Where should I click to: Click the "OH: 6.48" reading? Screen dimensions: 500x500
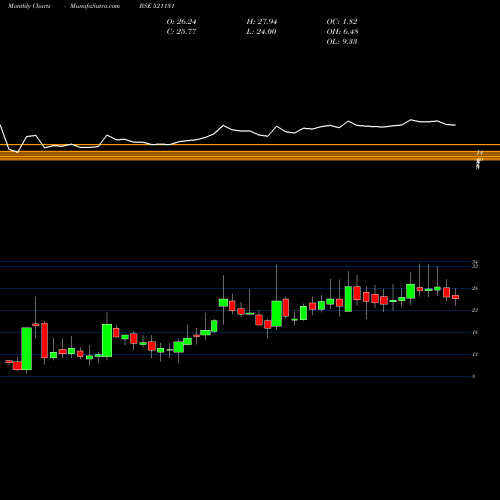coord(342,32)
